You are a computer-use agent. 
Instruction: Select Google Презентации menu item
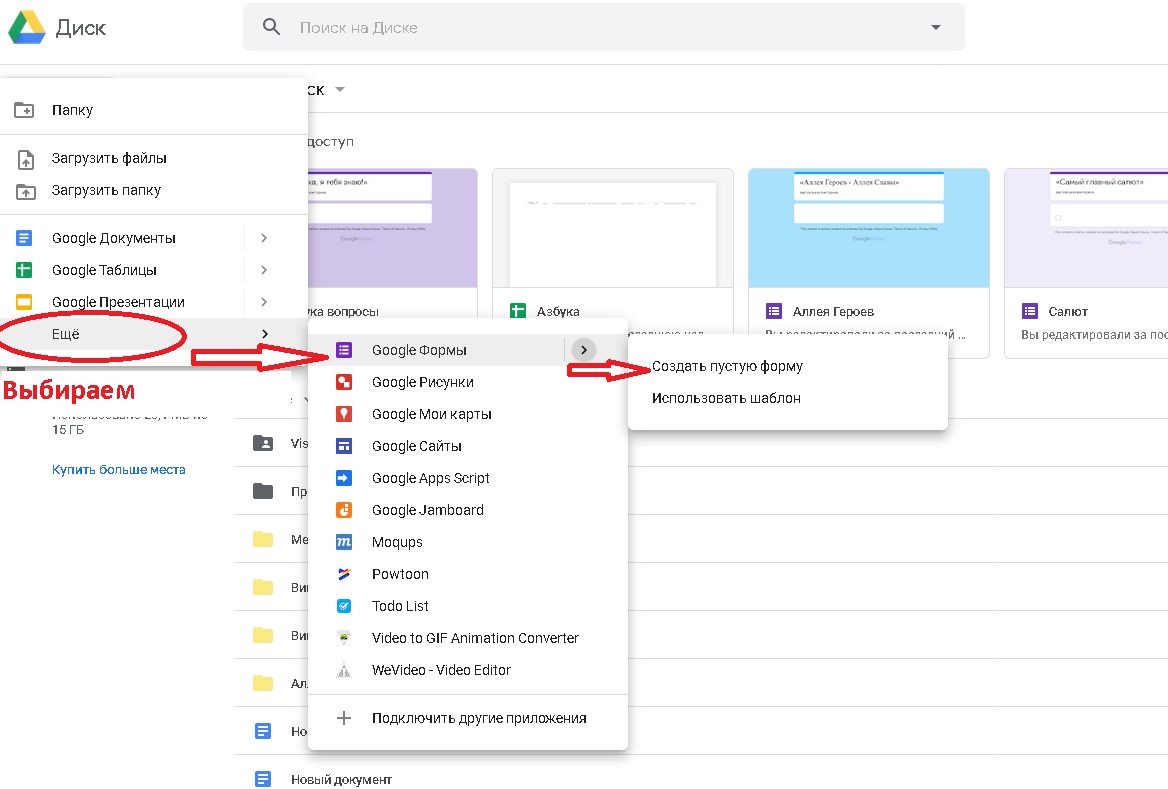pos(153,302)
